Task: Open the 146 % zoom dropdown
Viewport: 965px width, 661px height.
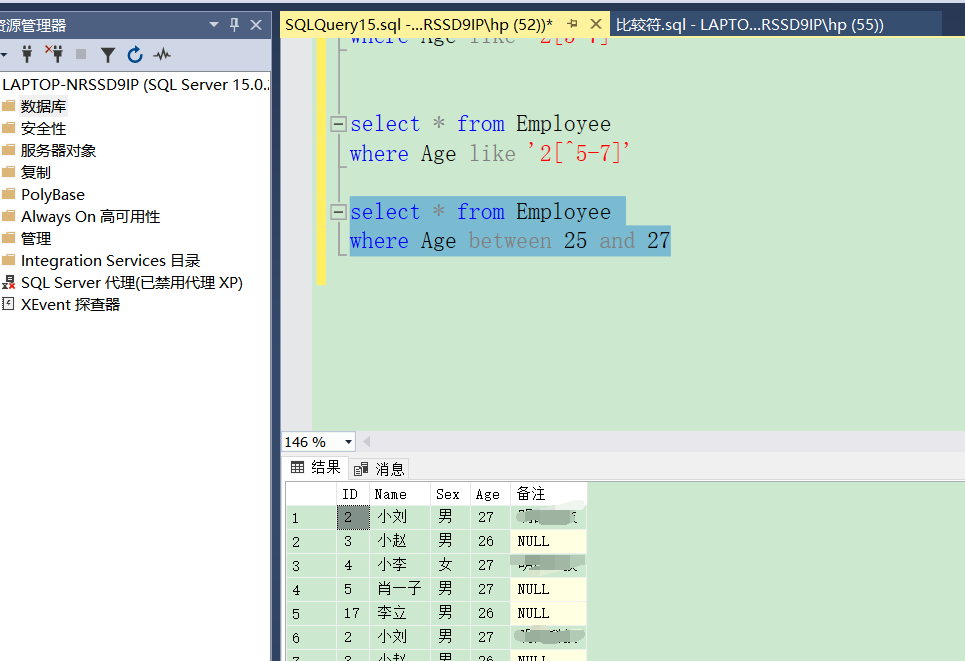Action: click(x=348, y=442)
